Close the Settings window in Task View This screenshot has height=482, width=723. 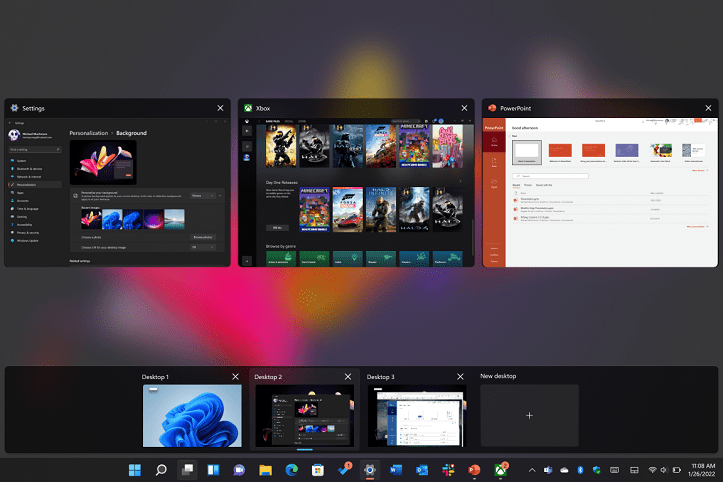click(x=220, y=108)
